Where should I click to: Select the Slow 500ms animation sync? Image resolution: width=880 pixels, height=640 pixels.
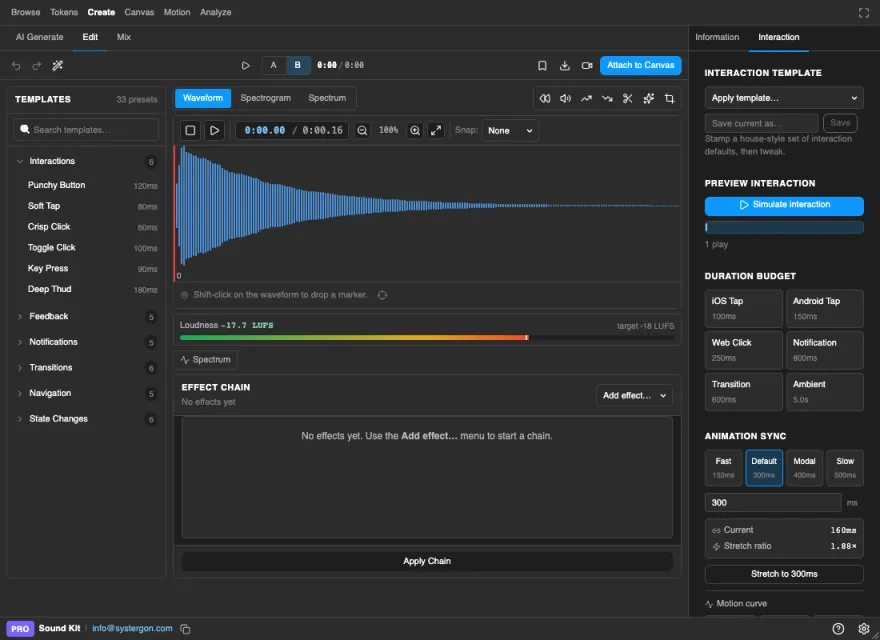pyautogui.click(x=845, y=468)
